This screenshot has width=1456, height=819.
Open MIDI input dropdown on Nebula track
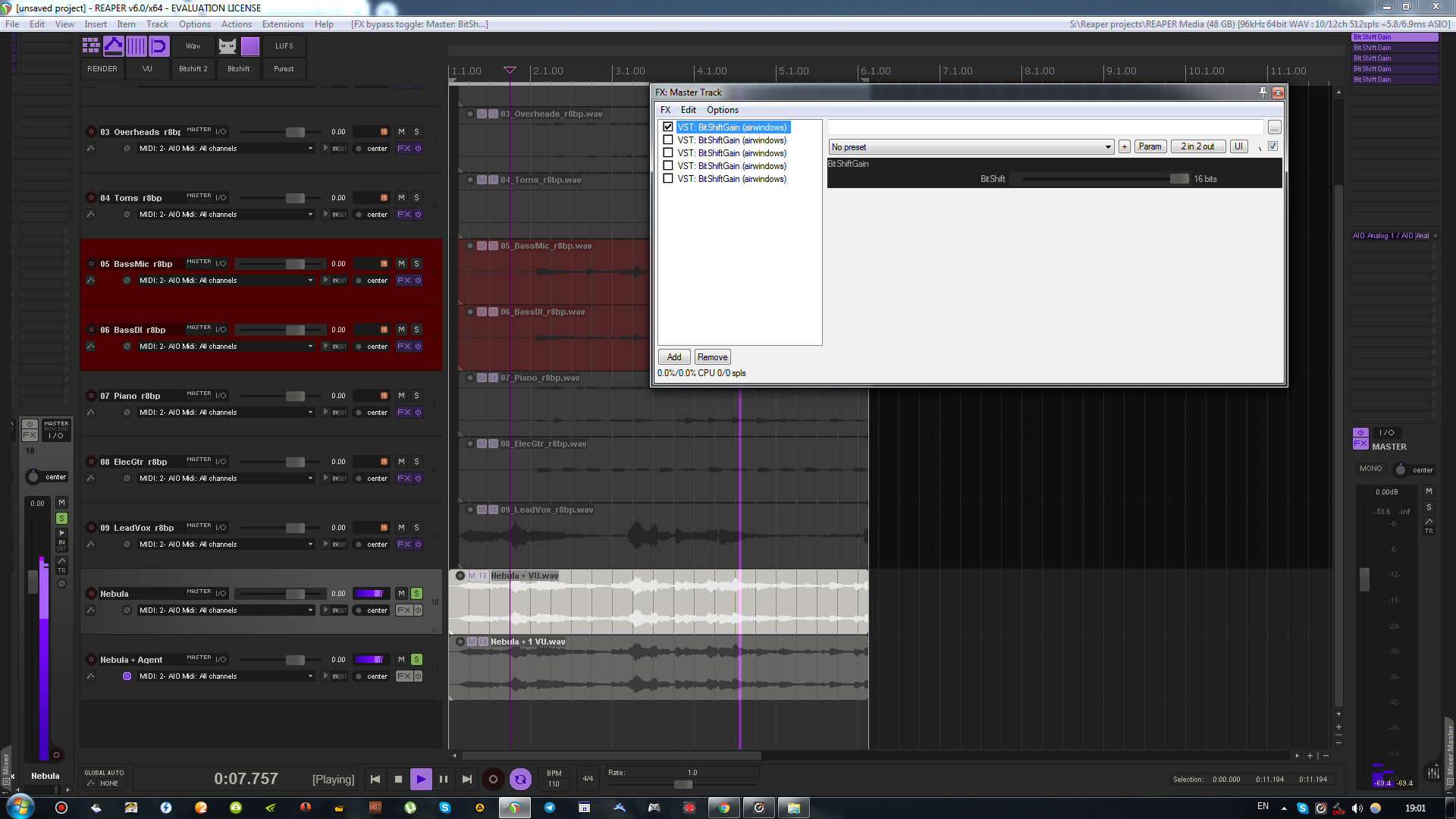[226, 610]
